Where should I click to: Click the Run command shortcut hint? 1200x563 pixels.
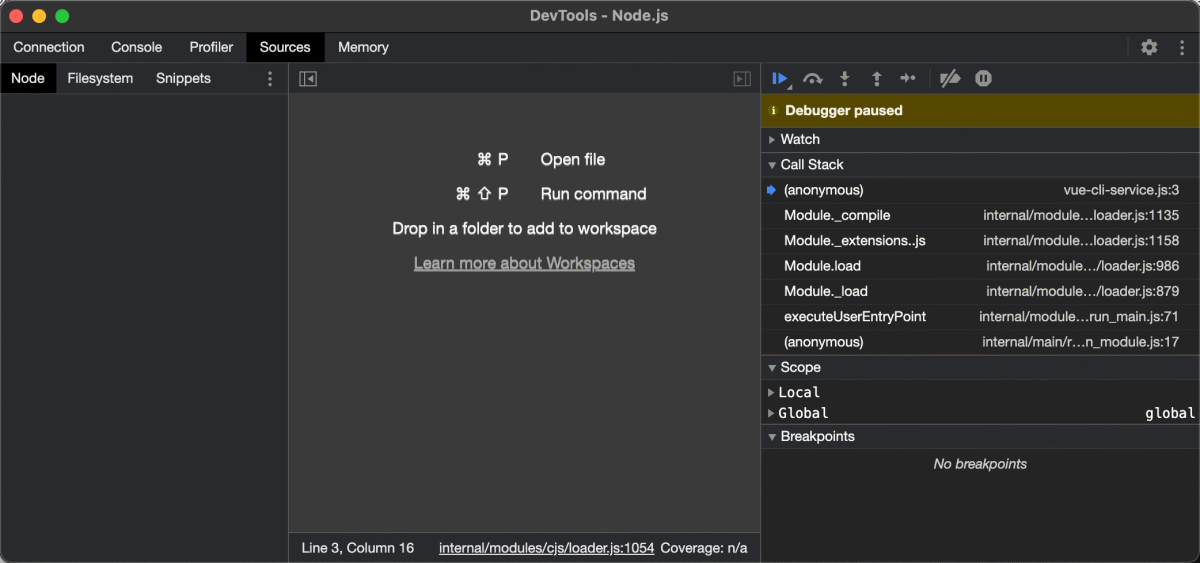tap(551, 194)
